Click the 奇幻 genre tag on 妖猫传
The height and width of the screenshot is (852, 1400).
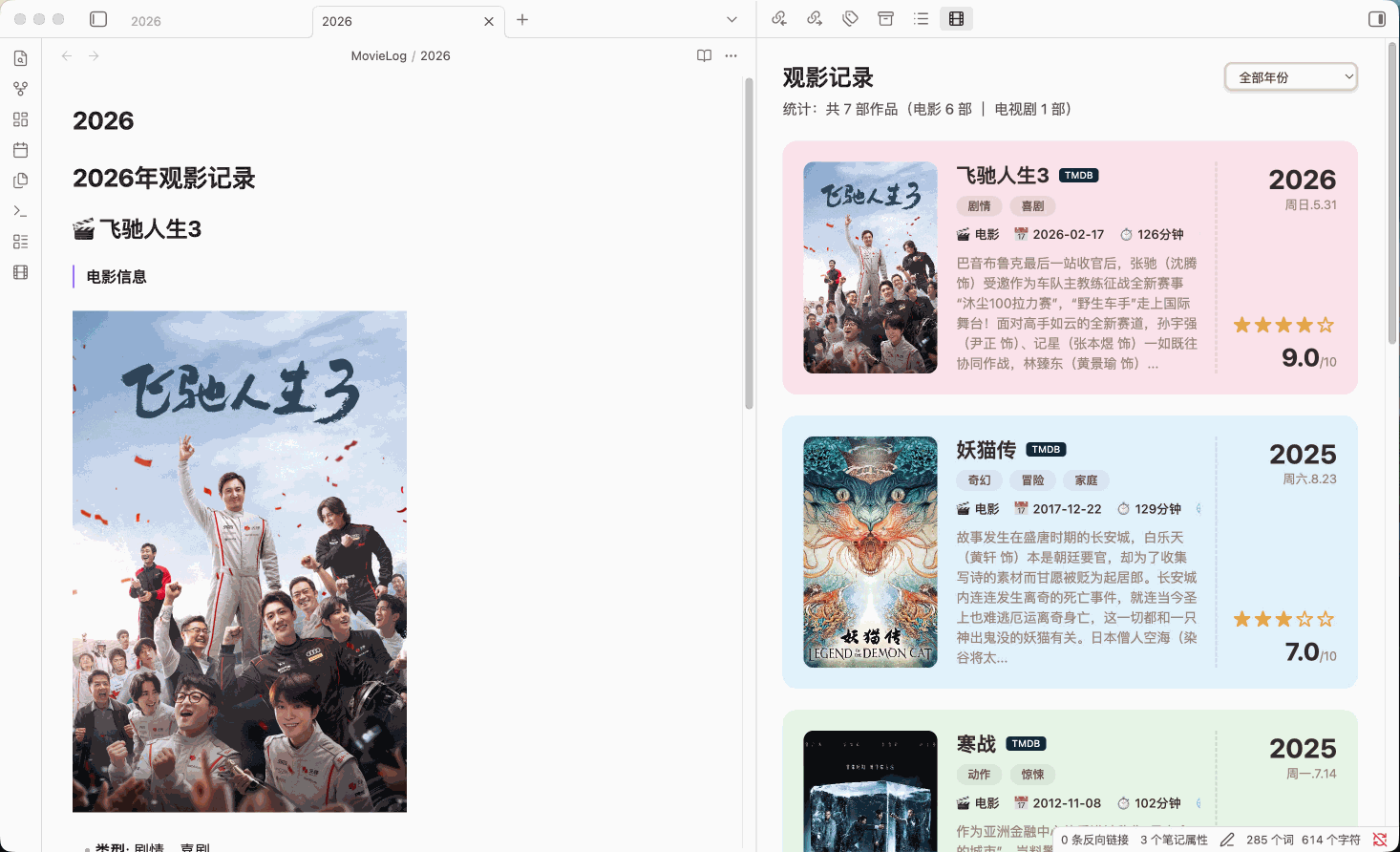979,480
